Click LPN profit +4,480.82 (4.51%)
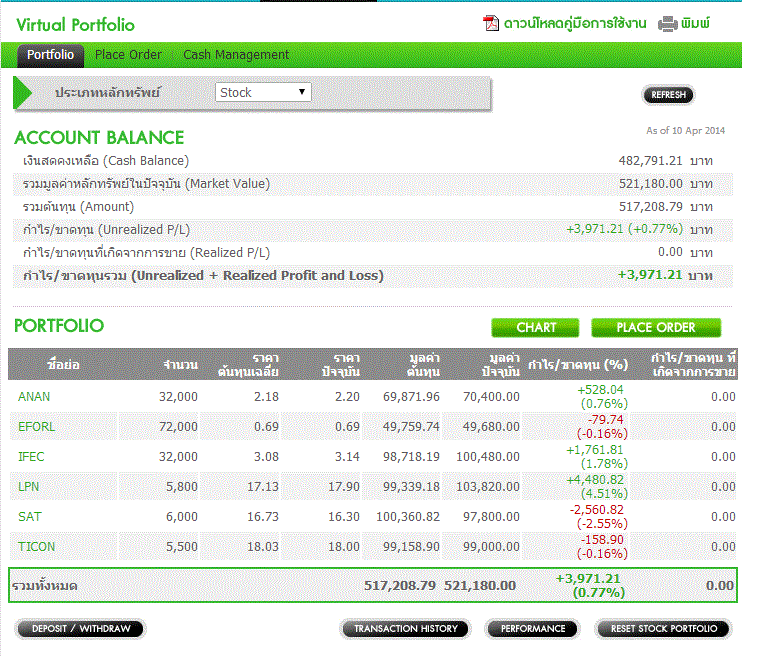The image size is (759, 672). tap(597, 487)
